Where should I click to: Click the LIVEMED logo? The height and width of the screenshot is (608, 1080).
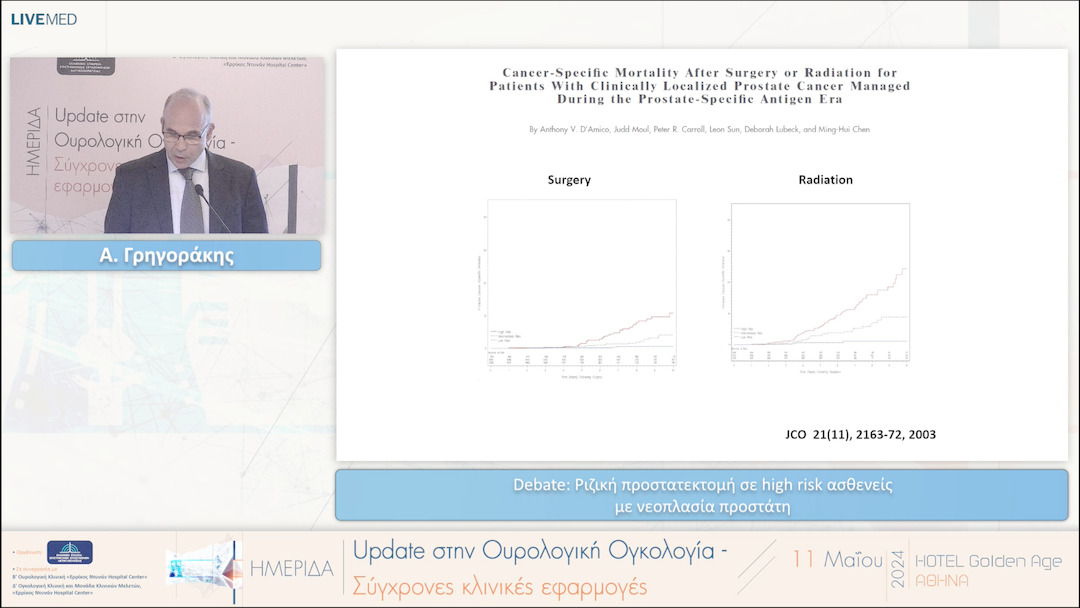pos(43,17)
